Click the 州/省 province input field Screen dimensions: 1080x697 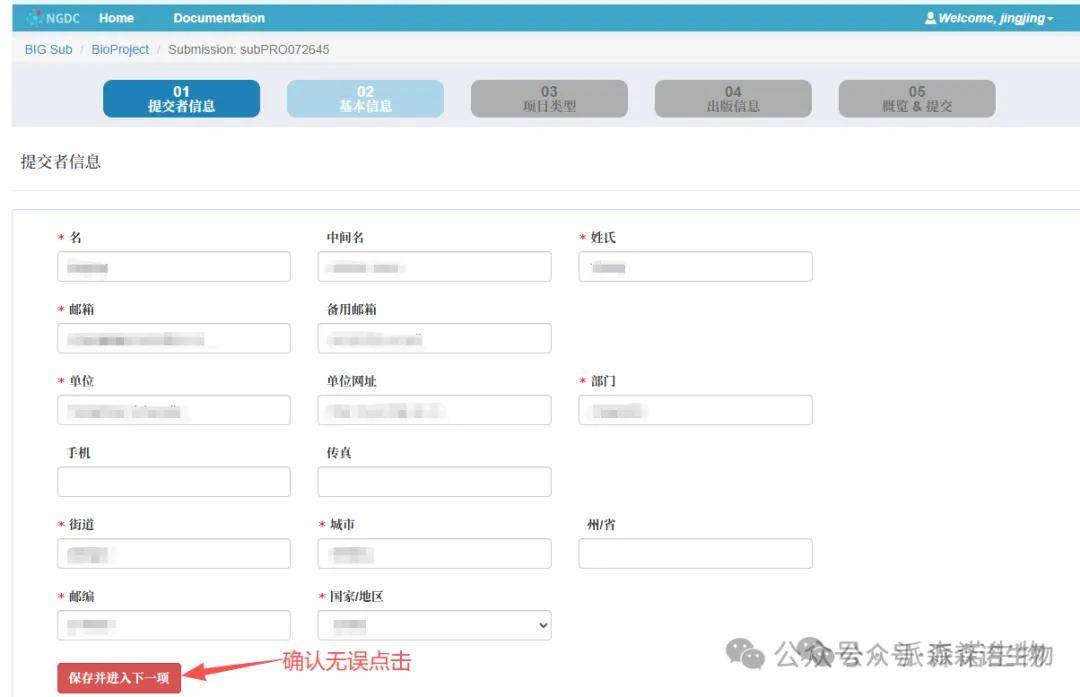695,553
